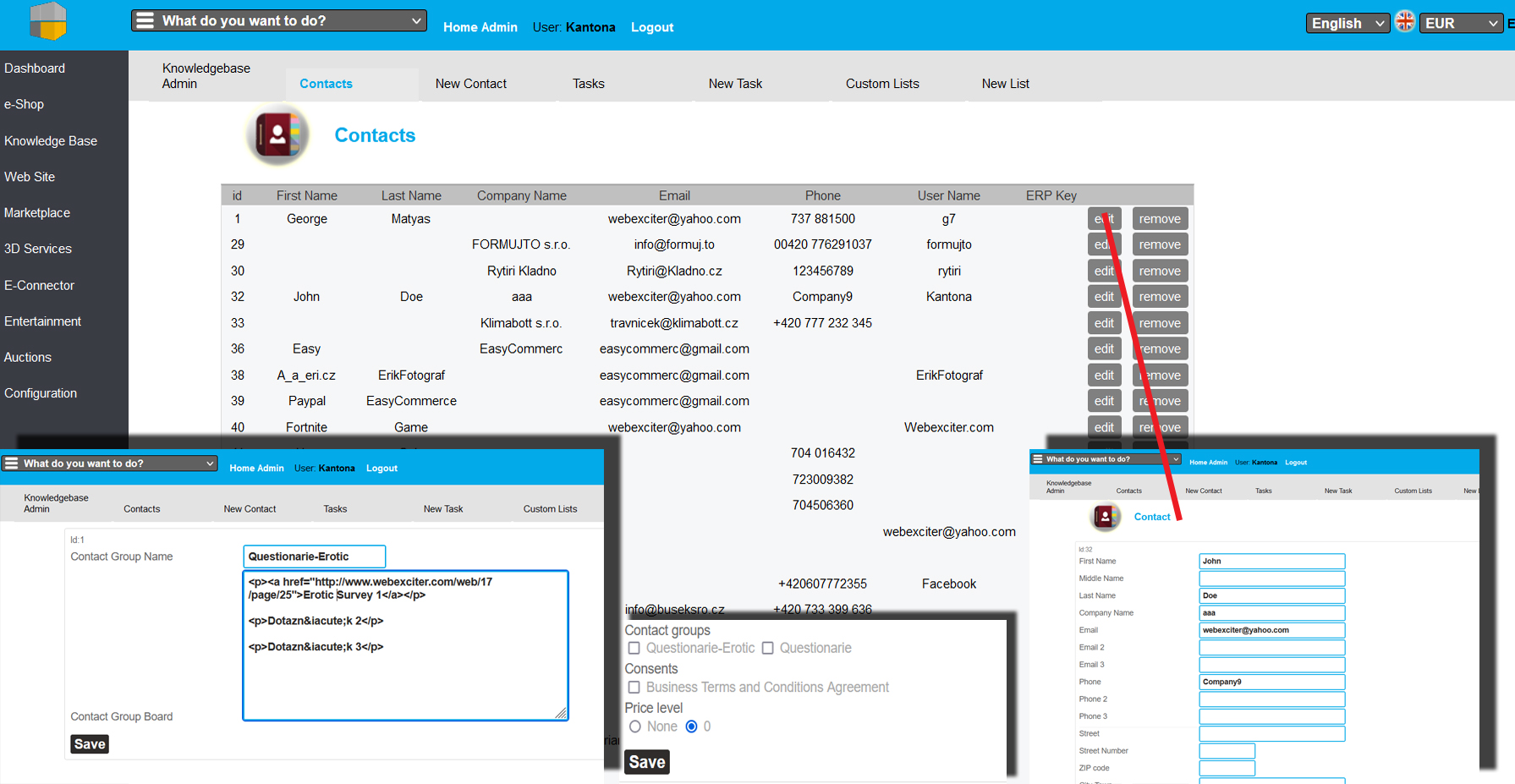This screenshot has width=1515, height=784.
Task: Click the hamburger menu icon in top bar
Action: (x=145, y=20)
